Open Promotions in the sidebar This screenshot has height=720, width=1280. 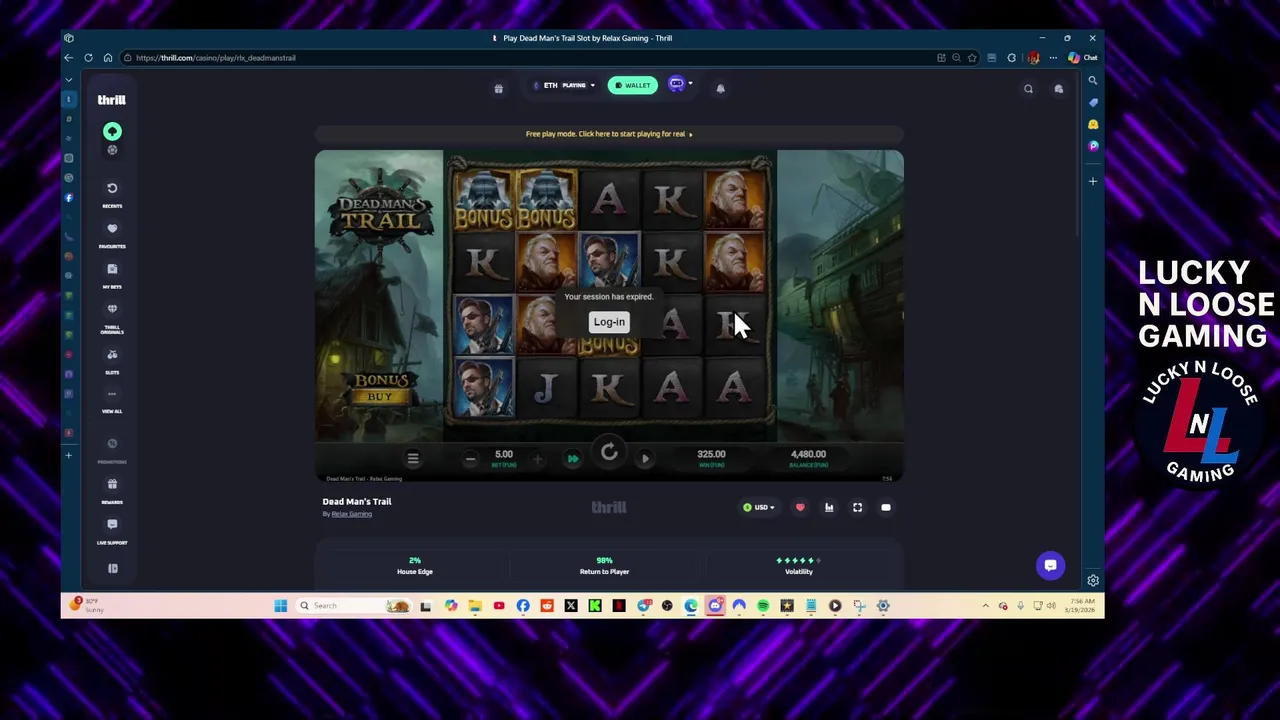pyautogui.click(x=112, y=450)
